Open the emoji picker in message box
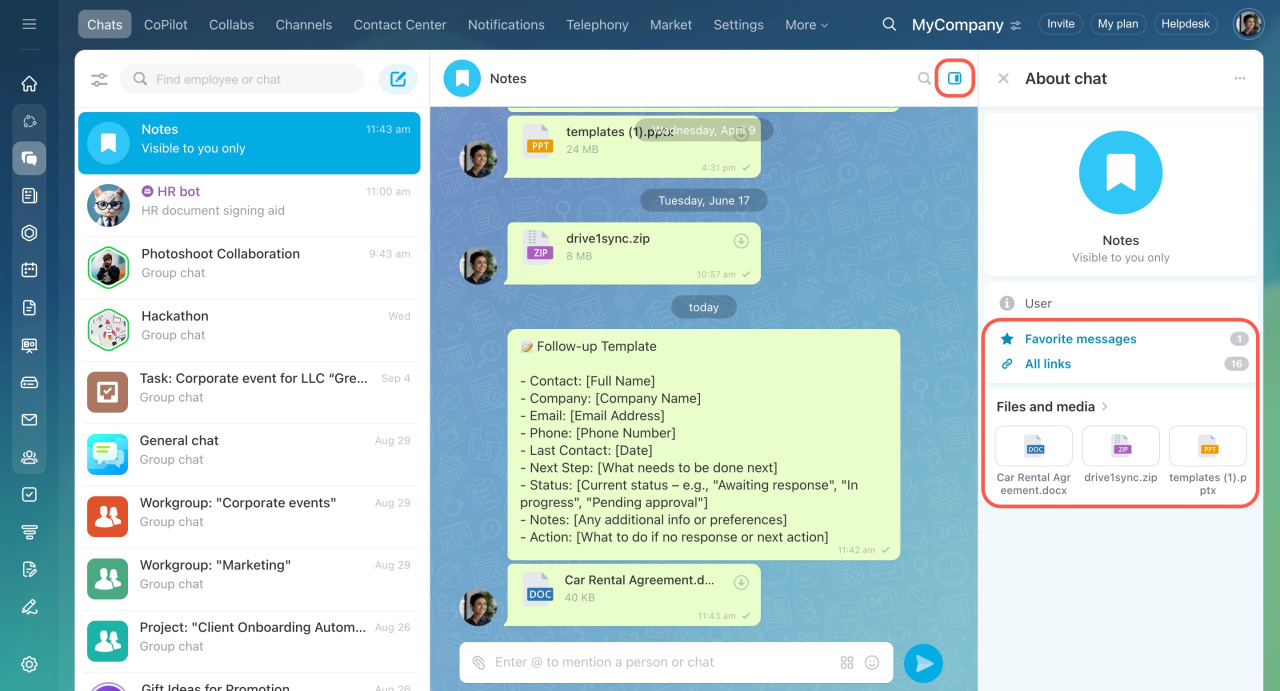Viewport: 1280px width, 691px height. [x=872, y=662]
